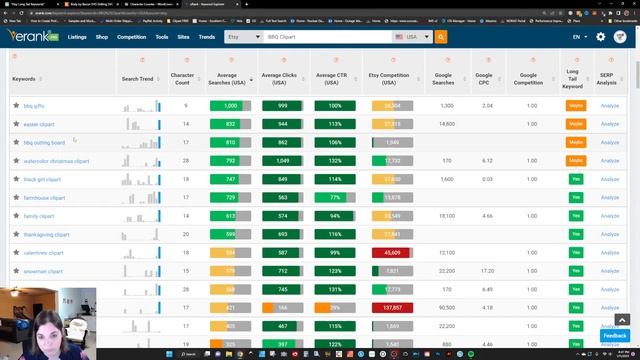Open the Etsy marketplace dropdown

point(244,37)
